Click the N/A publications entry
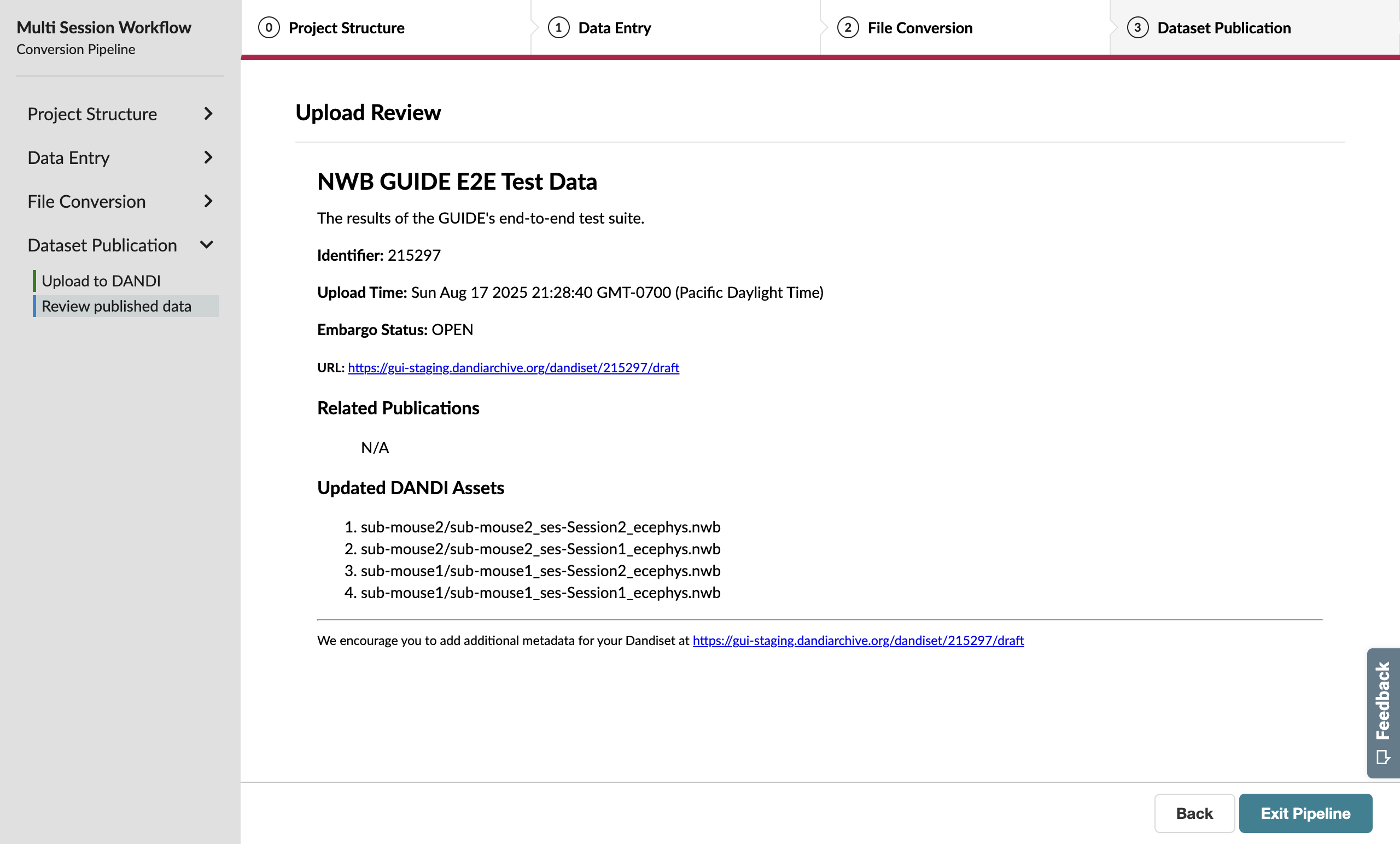 (375, 448)
